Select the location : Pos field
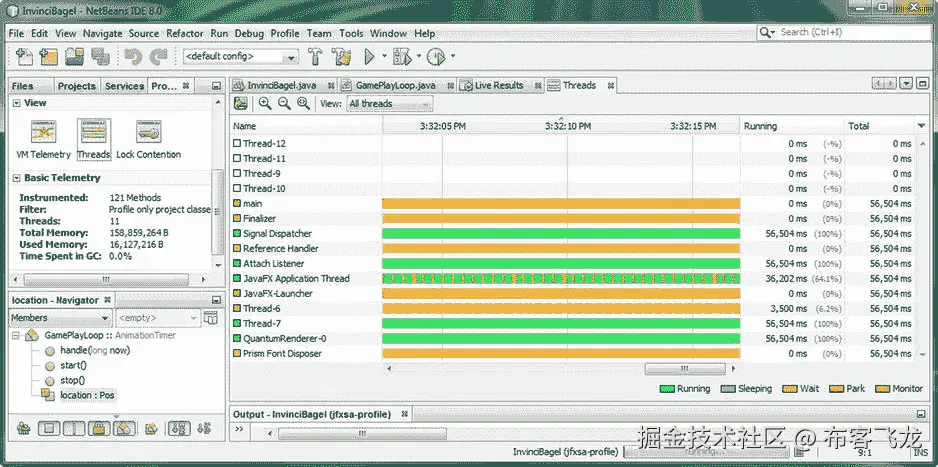Screen dimensions: 938x467 87,395
